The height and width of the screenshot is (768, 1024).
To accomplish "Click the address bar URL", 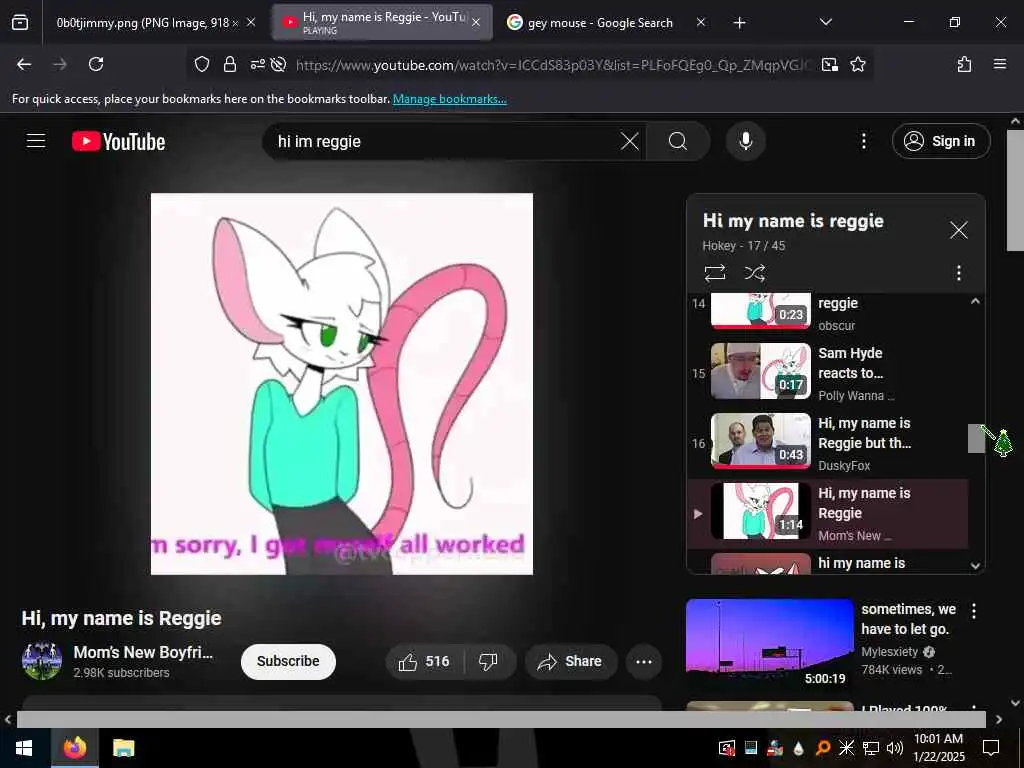I will (554, 65).
